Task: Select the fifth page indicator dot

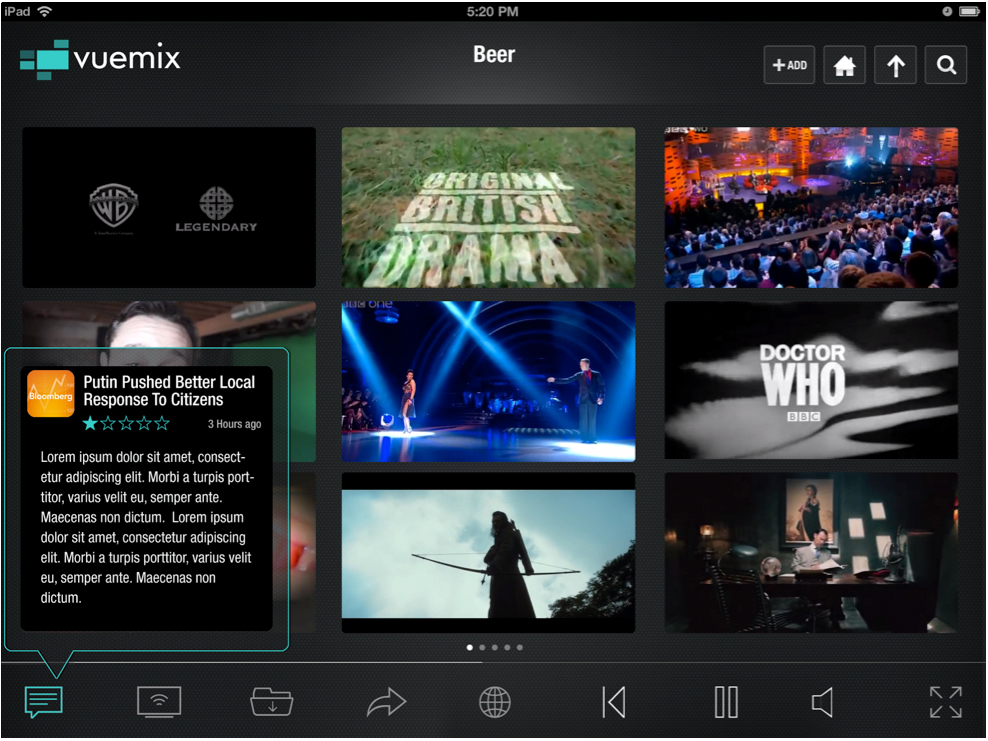Action: coord(520,647)
